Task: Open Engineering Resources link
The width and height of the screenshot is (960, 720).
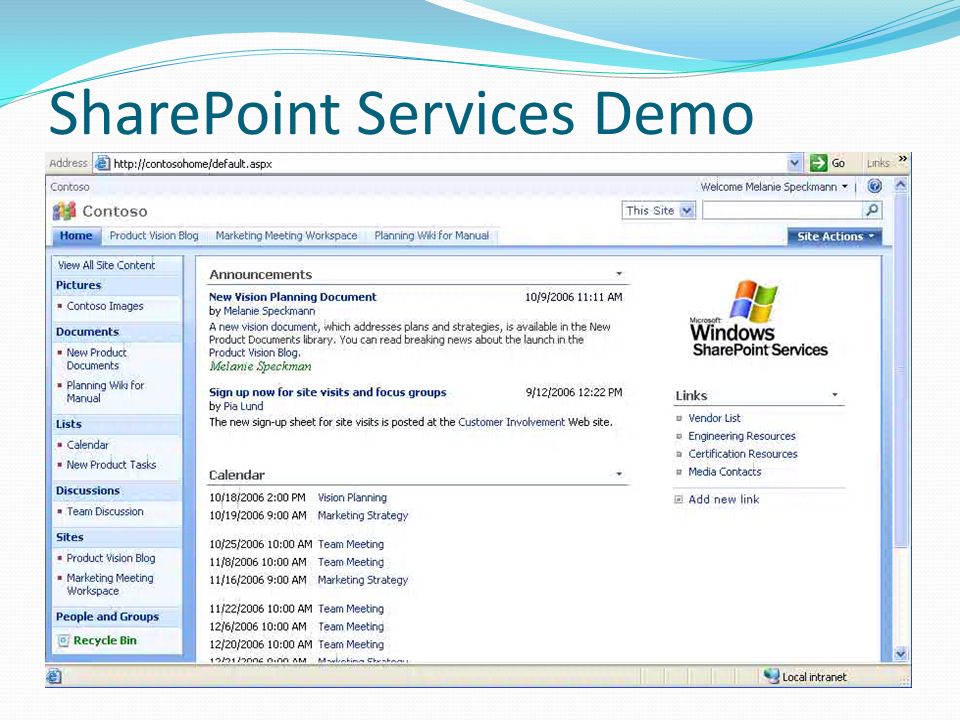Action: tap(741, 436)
